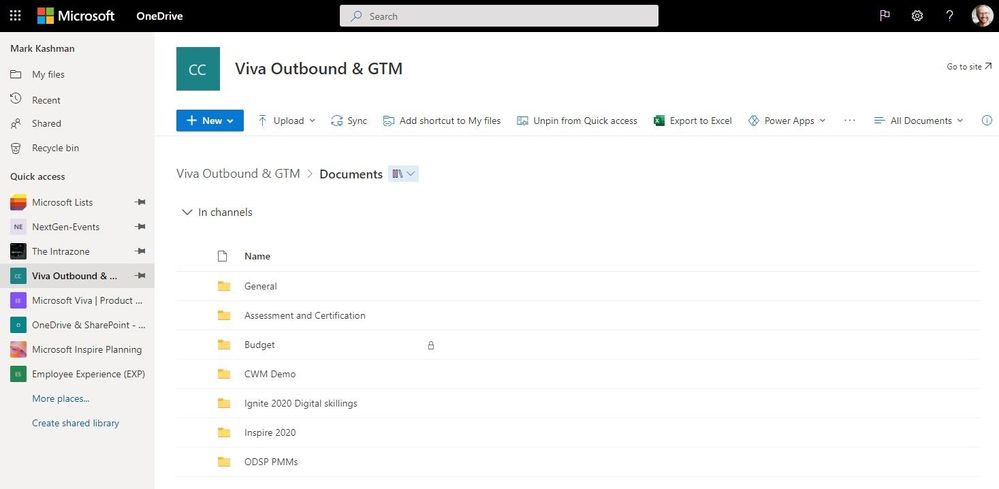Click The Intrazone thumbnail icon
The width and height of the screenshot is (999, 489).
(18, 252)
